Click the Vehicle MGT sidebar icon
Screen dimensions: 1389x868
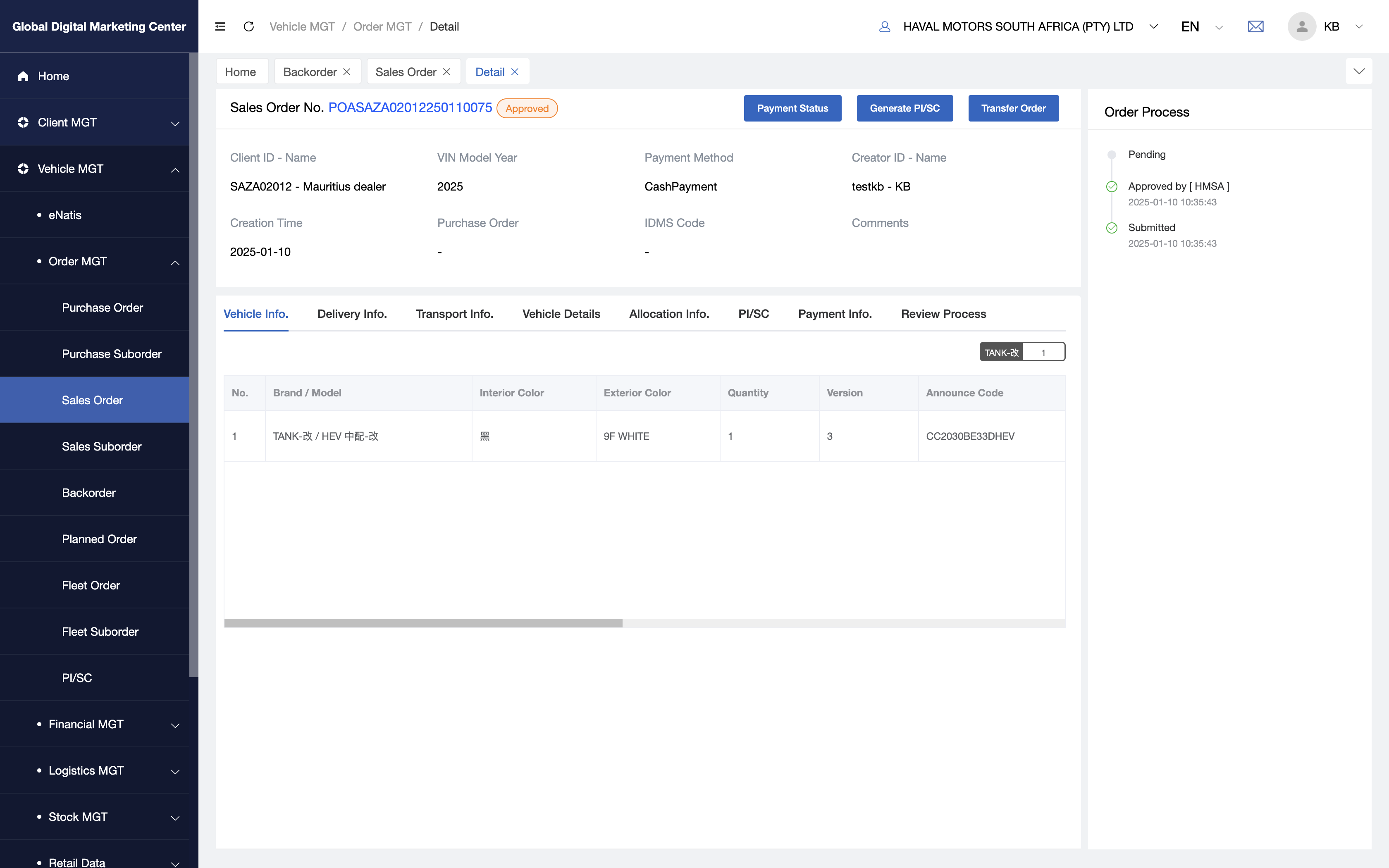pos(23,169)
